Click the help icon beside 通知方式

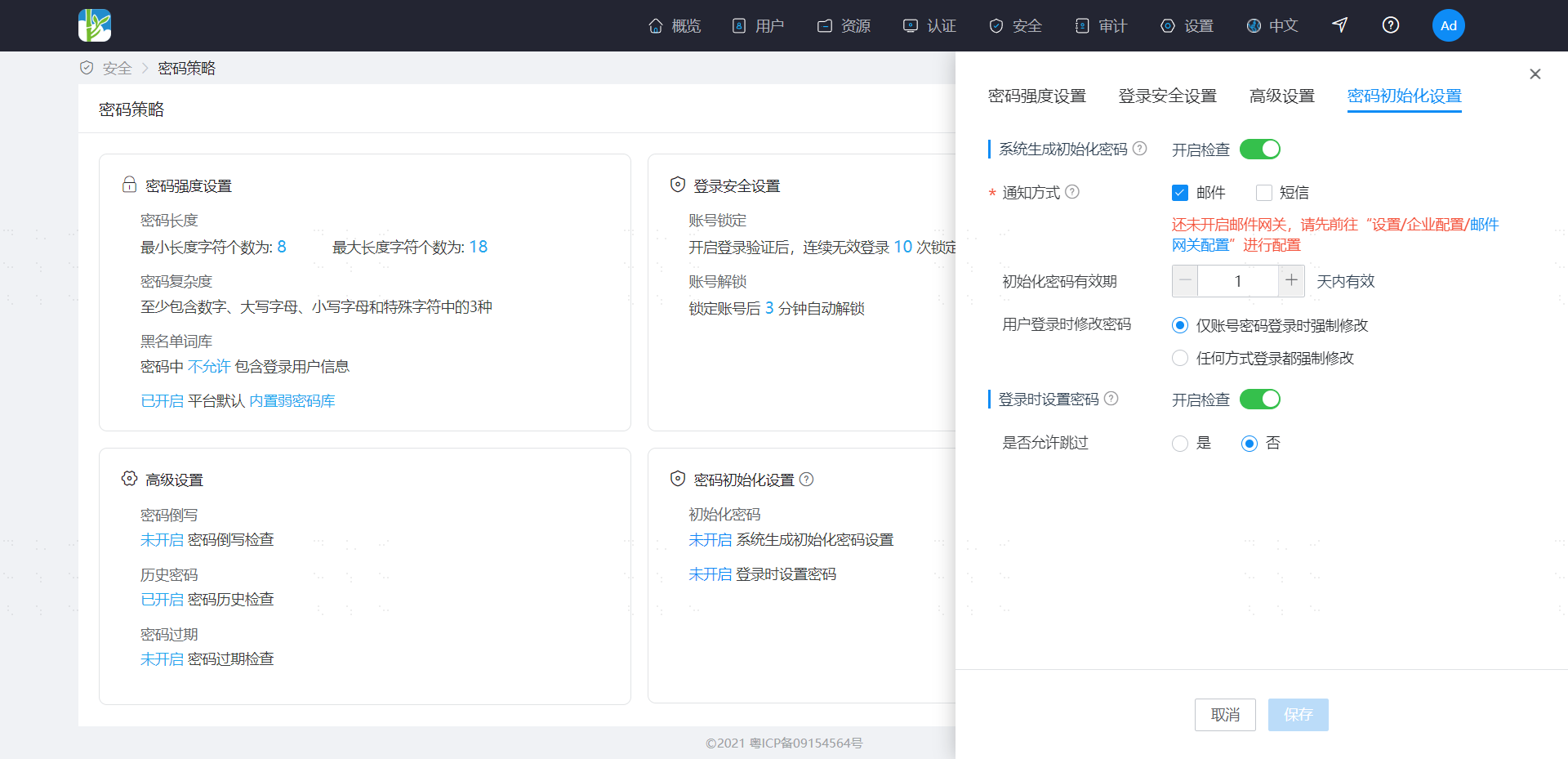pyautogui.click(x=1072, y=192)
